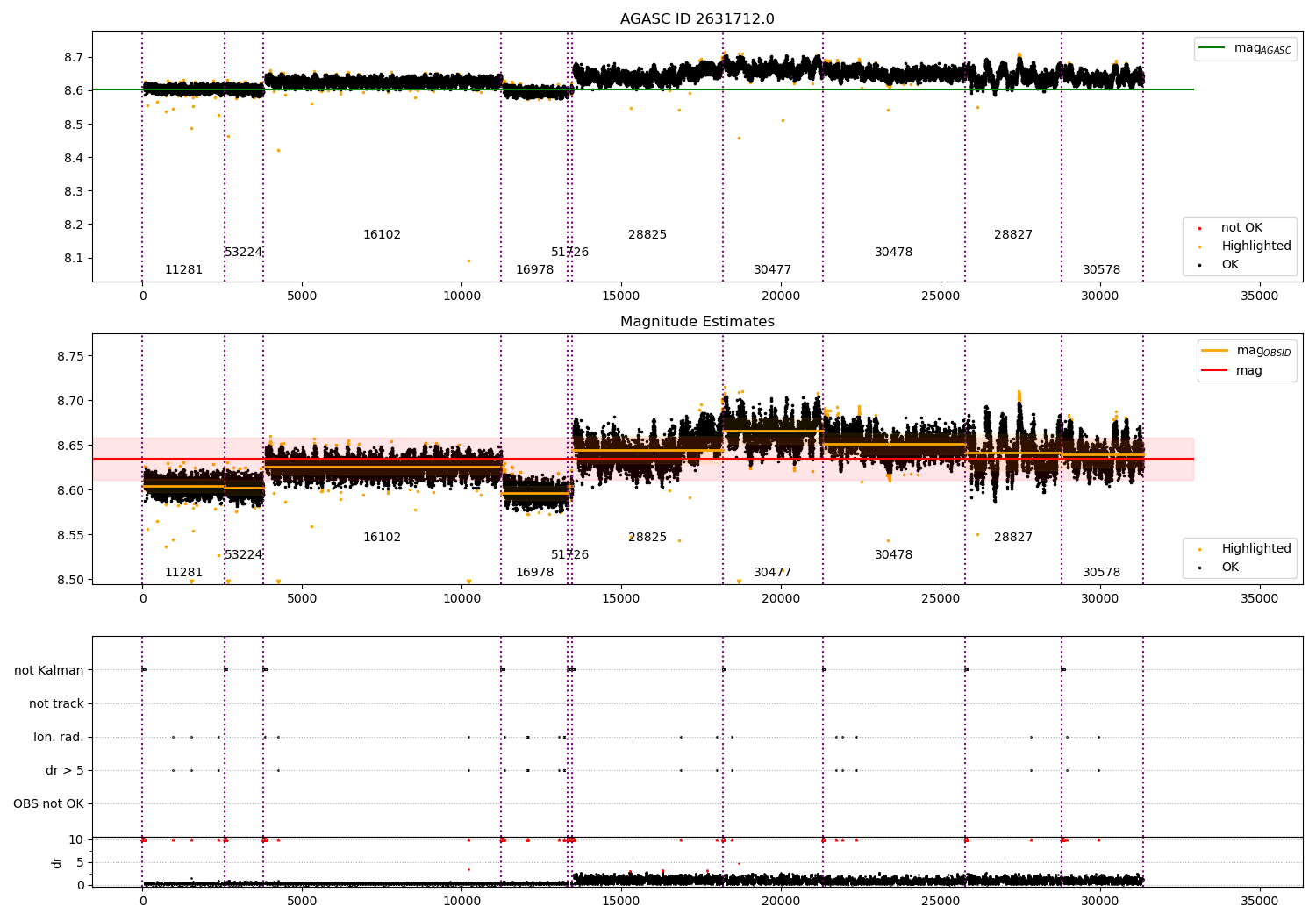This screenshot has width=1316, height=921.
Task: Click obsid label 30578 in AGASC ID plot
Action: [x=1102, y=270]
